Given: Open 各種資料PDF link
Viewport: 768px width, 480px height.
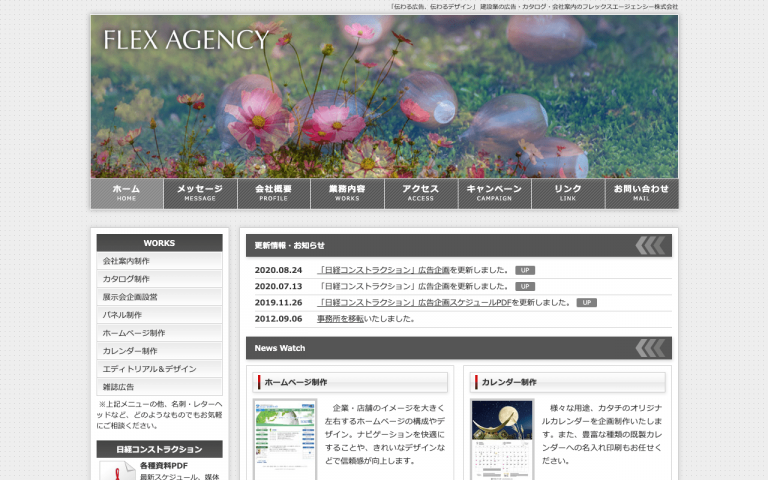Looking at the screenshot, I should (164, 465).
